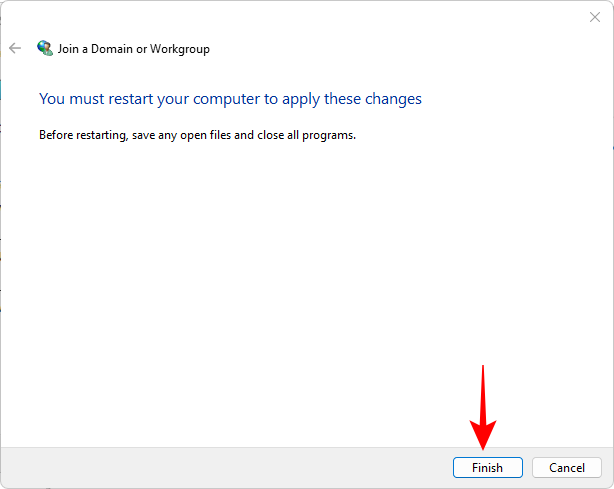
Task: Click the gray footer bar left of Finish
Action: pyautogui.click(x=220, y=467)
